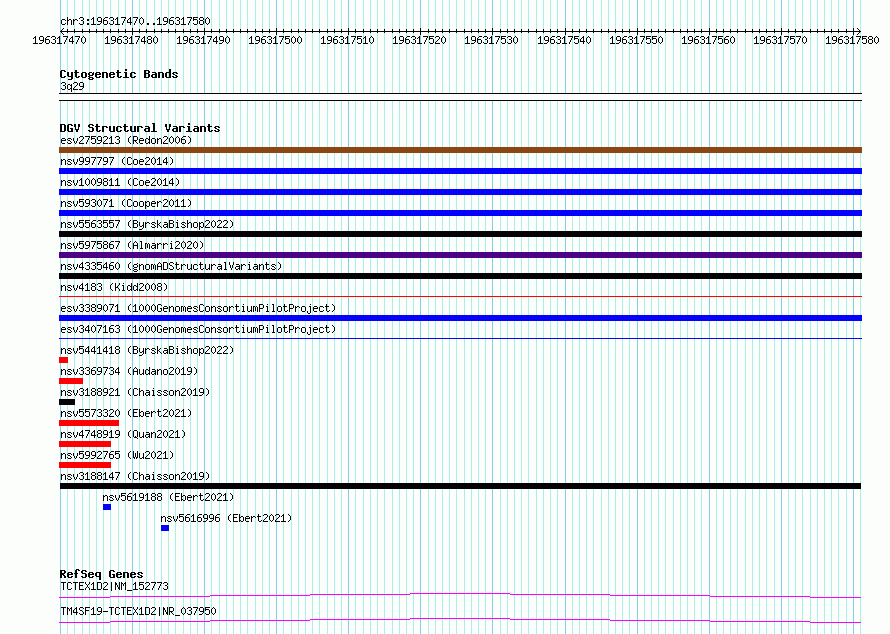Click ruler position 196317570

(780, 40)
